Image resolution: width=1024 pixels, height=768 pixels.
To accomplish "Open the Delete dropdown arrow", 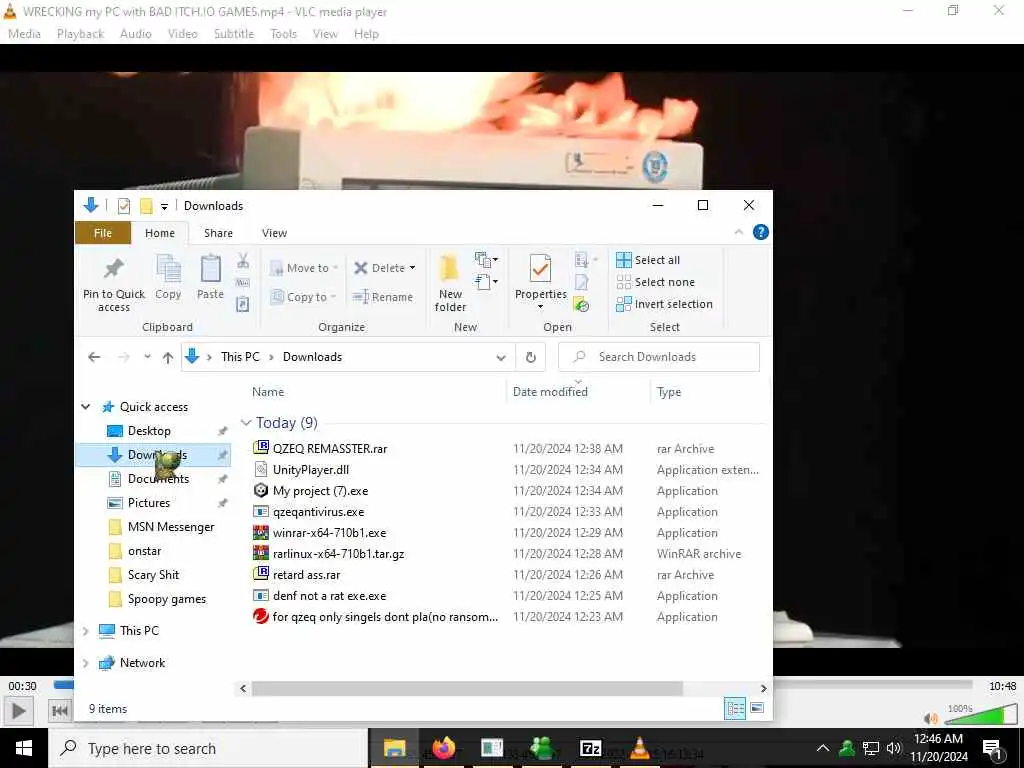I will point(412,268).
